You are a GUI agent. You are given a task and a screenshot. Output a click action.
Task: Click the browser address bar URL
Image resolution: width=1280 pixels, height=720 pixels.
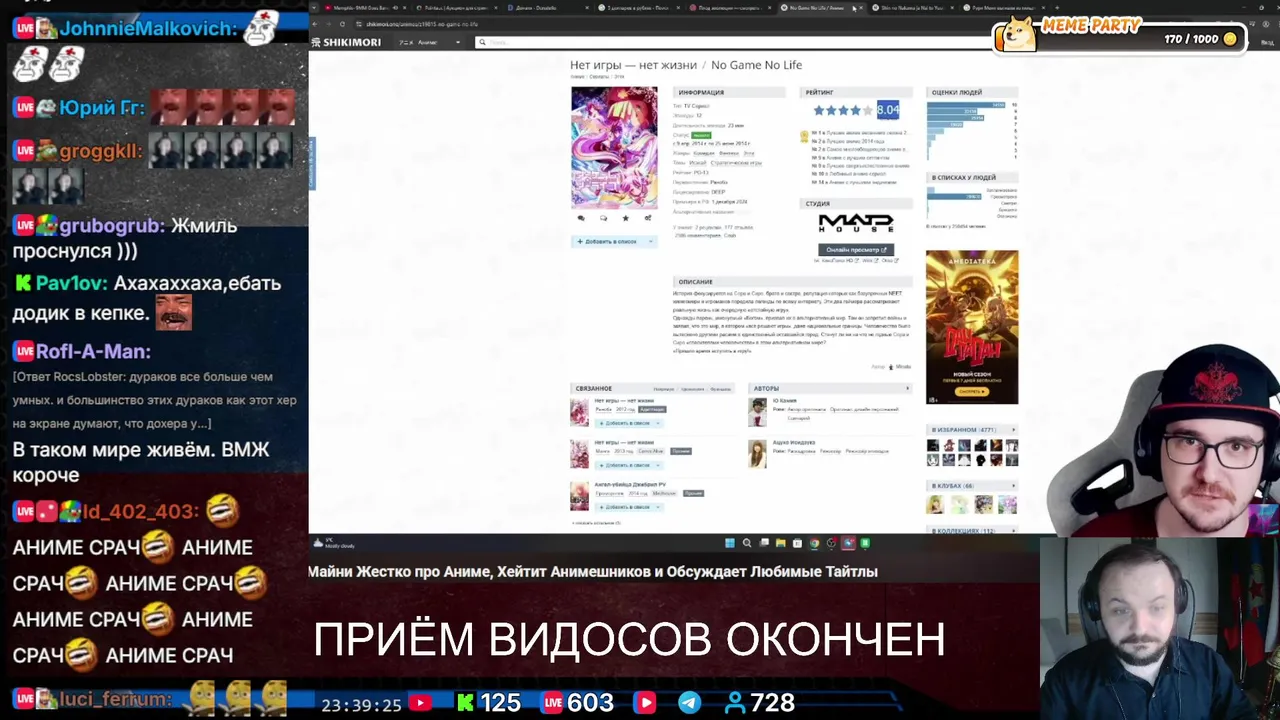(x=422, y=23)
